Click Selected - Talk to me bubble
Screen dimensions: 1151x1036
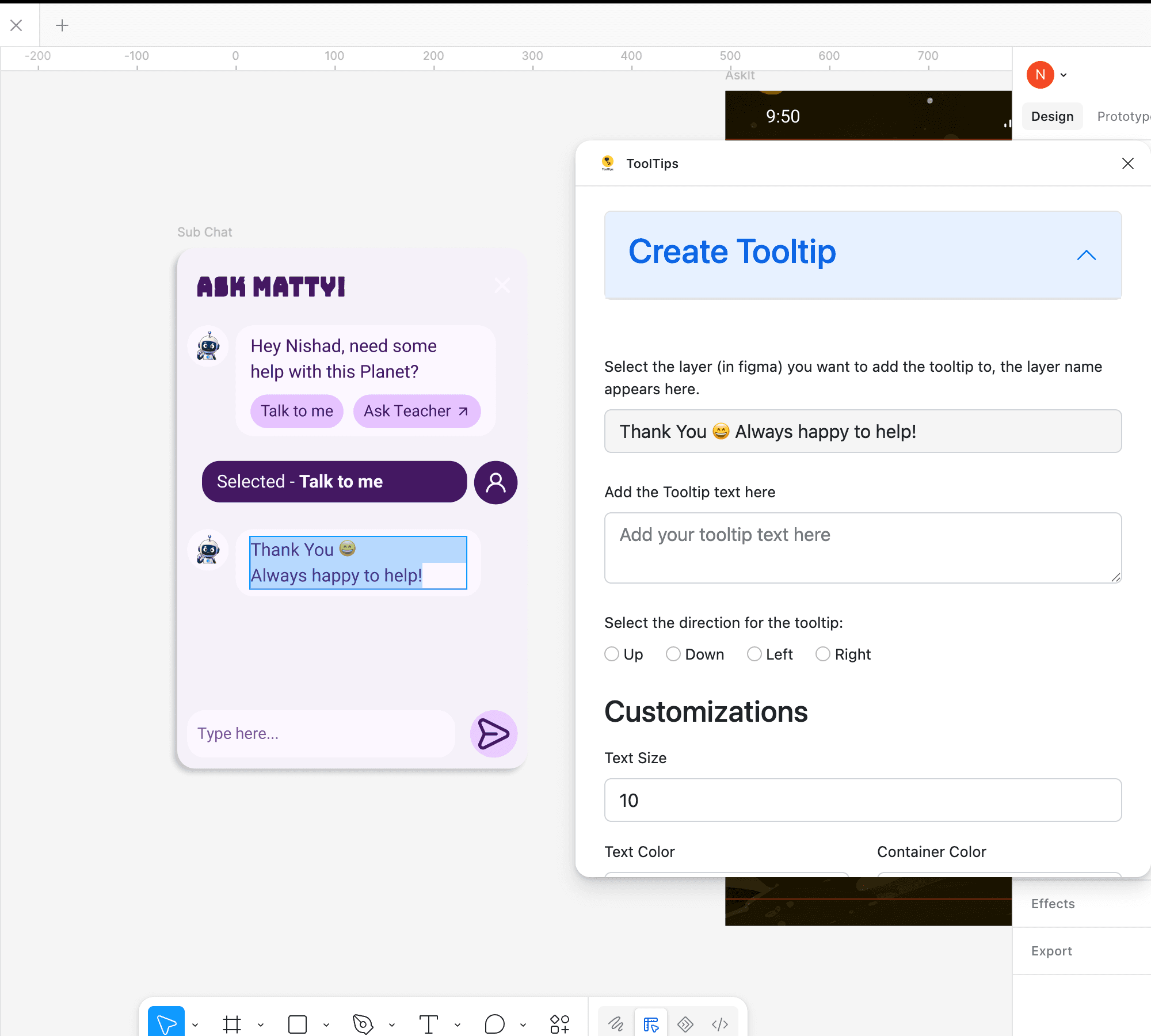click(334, 482)
